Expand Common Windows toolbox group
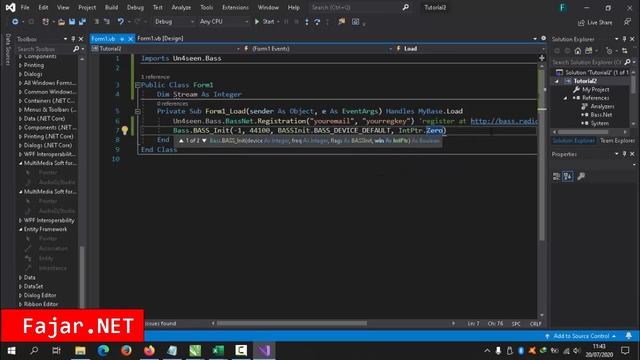The image size is (640, 360). (21, 92)
